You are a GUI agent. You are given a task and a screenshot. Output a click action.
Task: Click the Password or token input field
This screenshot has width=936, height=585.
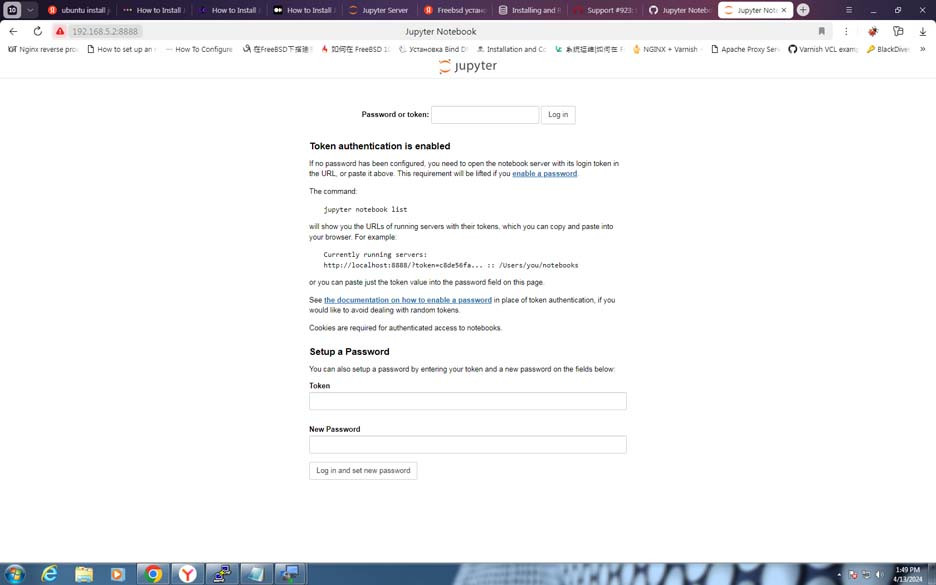484,114
